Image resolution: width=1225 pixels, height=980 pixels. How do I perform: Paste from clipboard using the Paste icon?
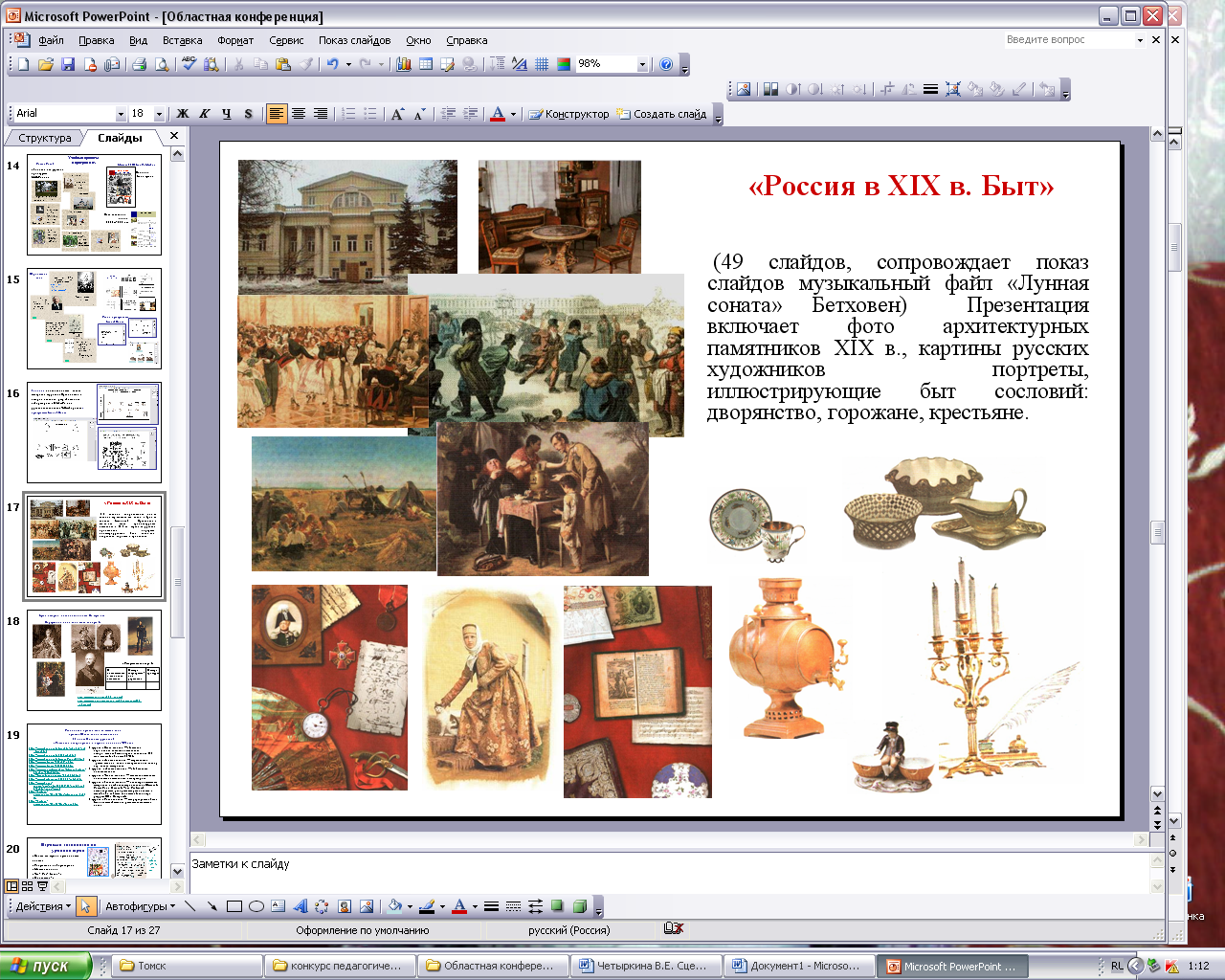tap(282, 64)
